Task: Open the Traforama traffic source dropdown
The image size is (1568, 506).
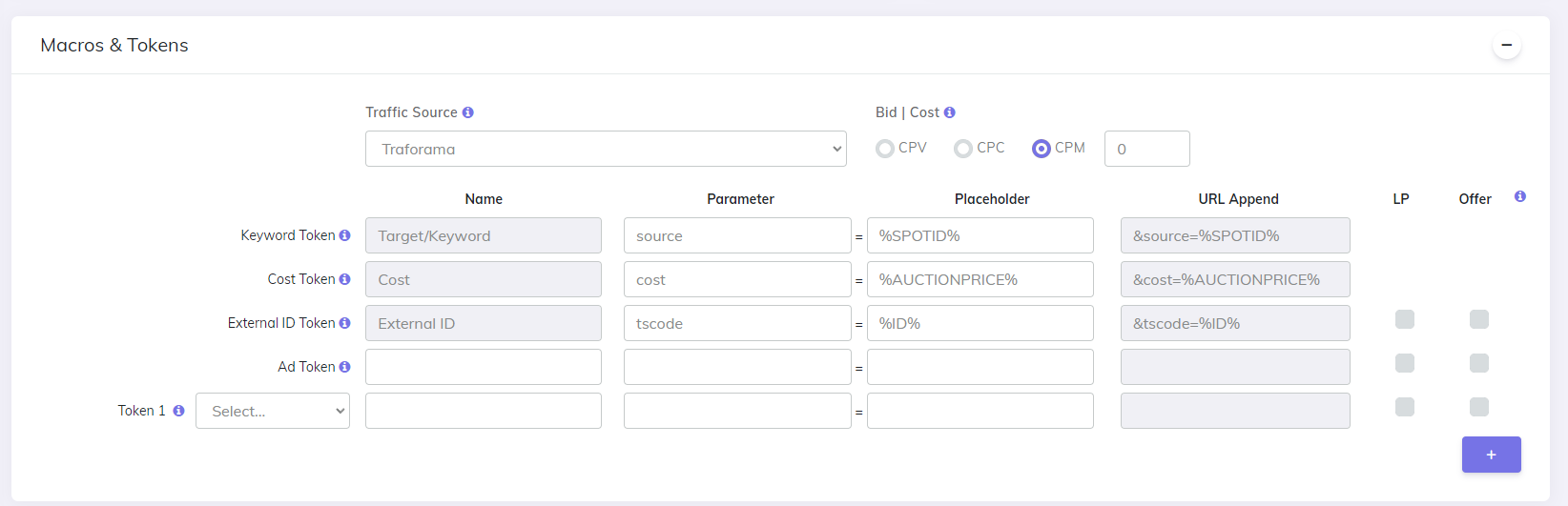Action: pyautogui.click(x=606, y=149)
